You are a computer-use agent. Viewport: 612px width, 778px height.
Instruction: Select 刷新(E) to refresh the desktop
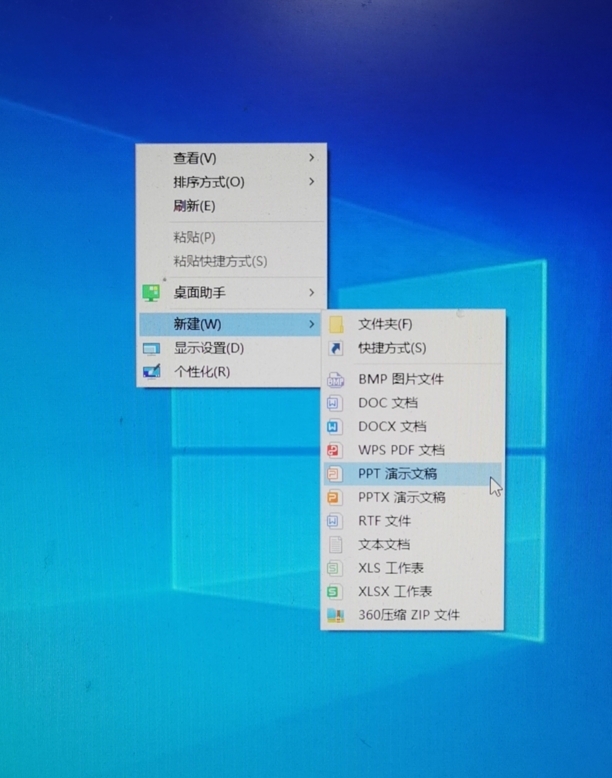[194, 206]
